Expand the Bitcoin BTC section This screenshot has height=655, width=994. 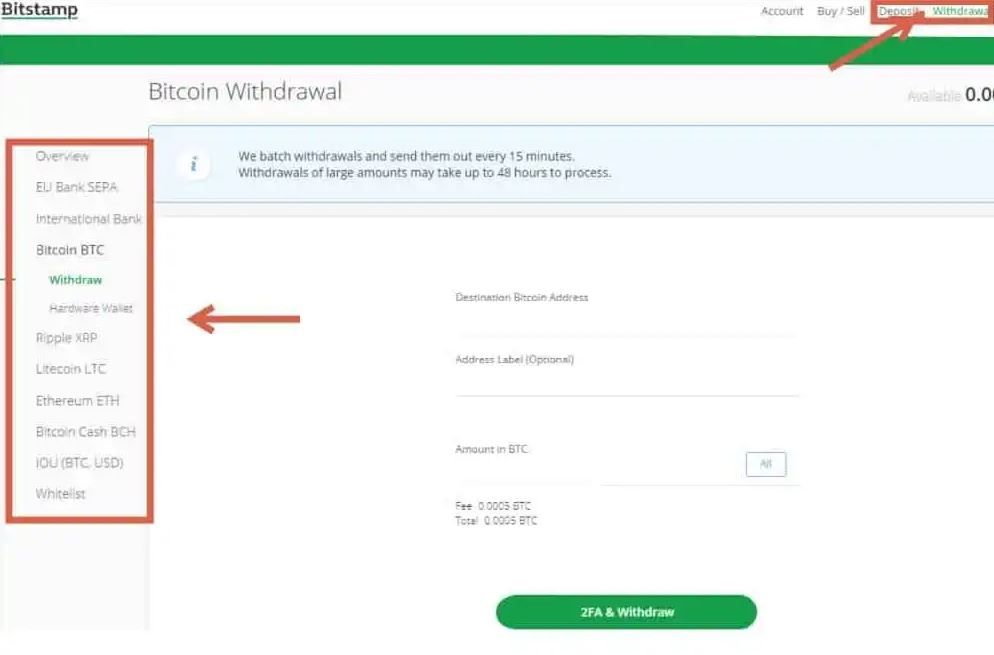70,250
